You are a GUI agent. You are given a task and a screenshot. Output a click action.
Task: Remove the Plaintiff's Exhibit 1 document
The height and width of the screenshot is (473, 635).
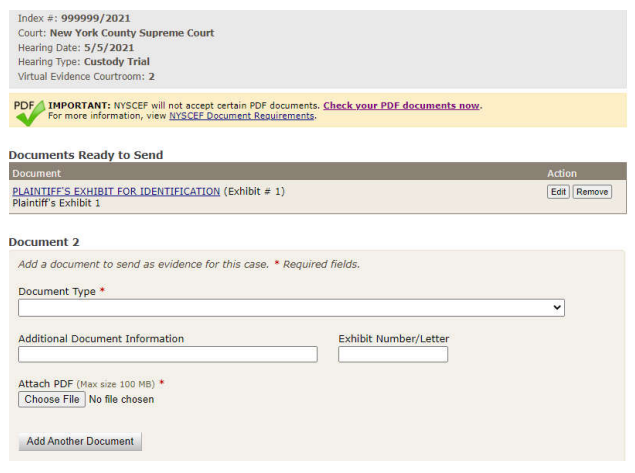coord(592,192)
